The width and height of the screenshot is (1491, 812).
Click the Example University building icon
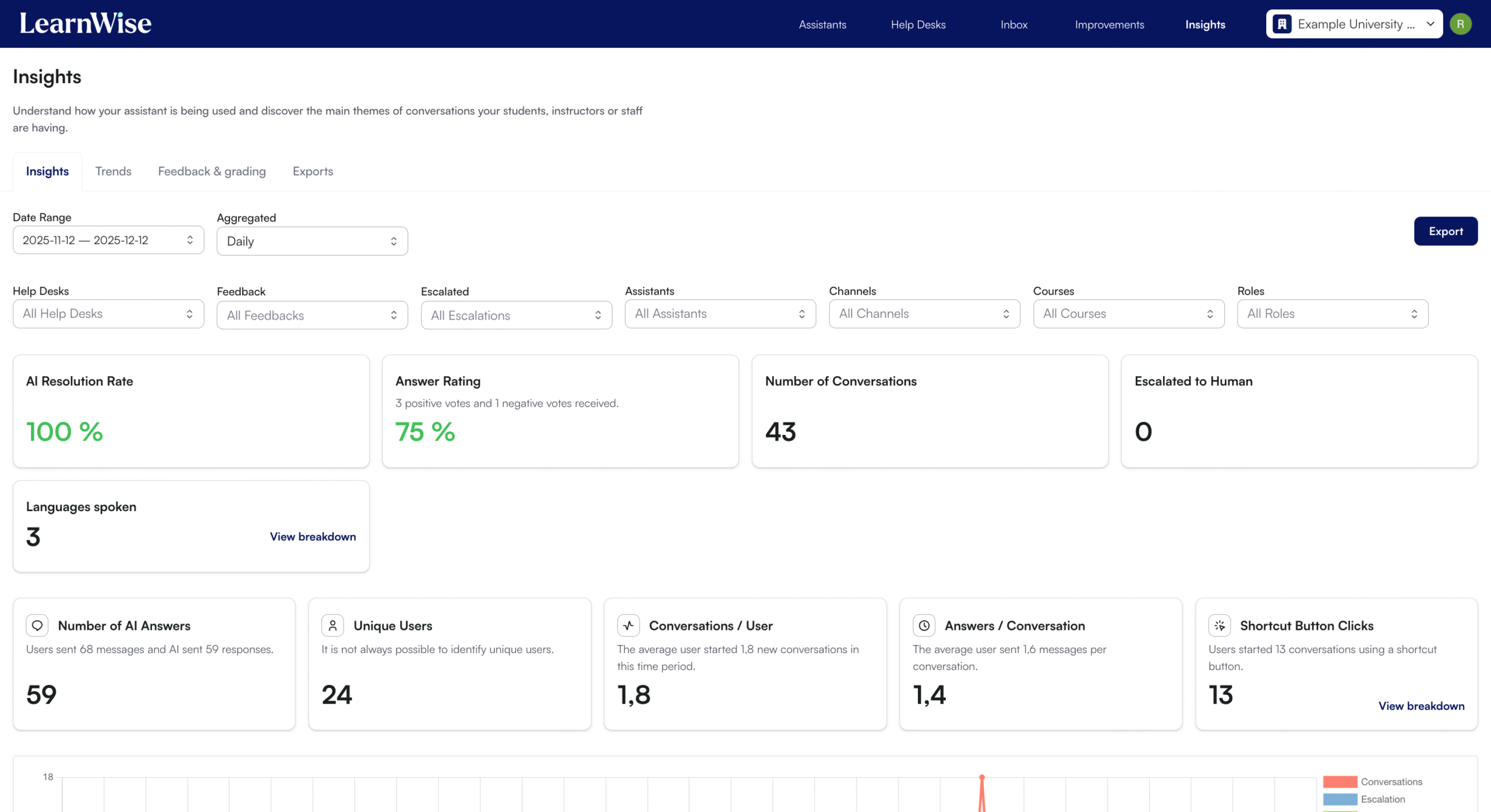1282,24
